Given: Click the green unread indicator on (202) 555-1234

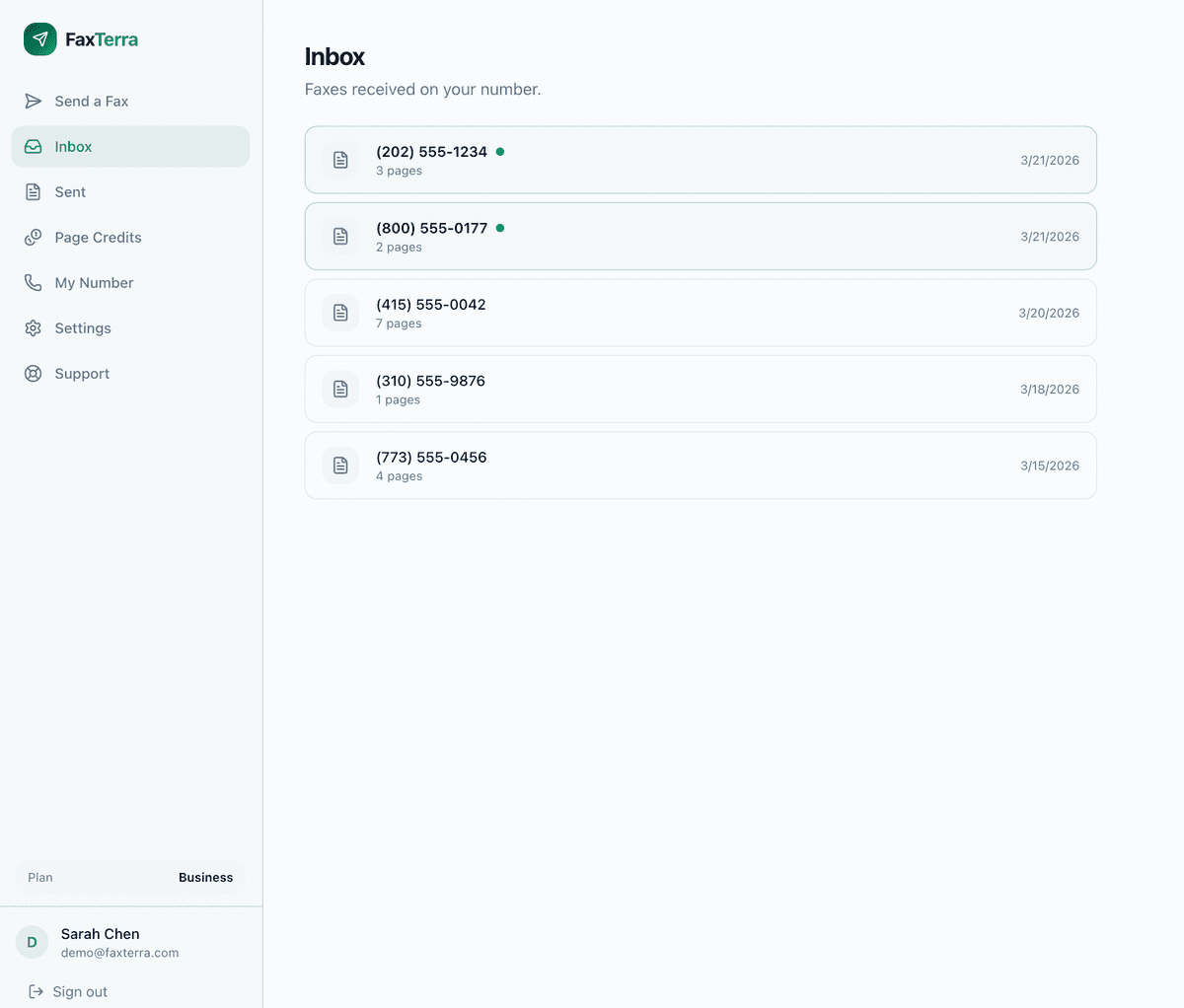Looking at the screenshot, I should (500, 151).
